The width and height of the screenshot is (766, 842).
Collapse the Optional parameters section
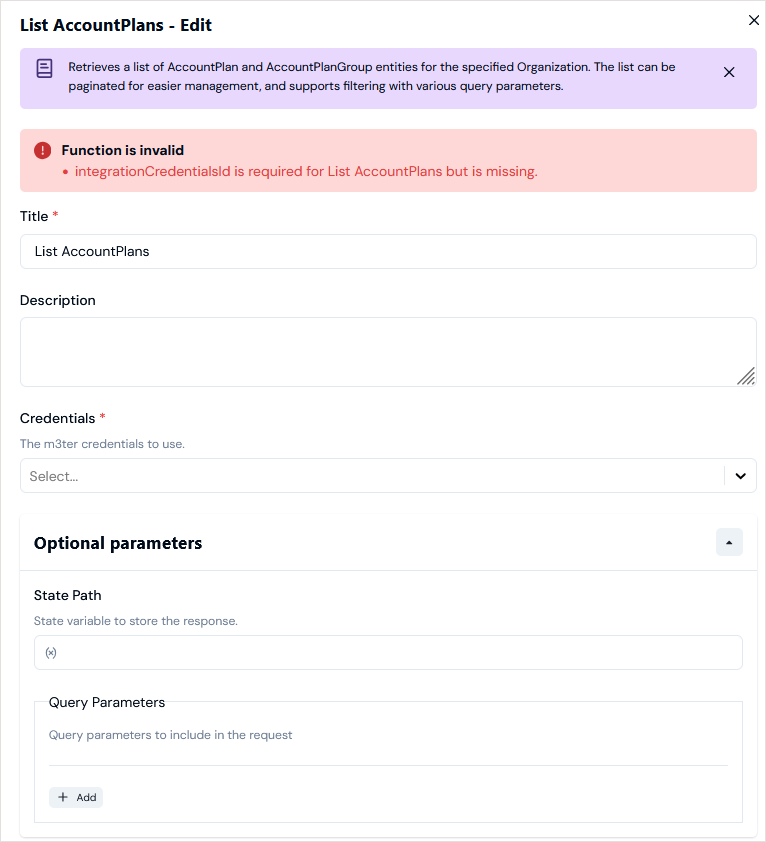729,542
